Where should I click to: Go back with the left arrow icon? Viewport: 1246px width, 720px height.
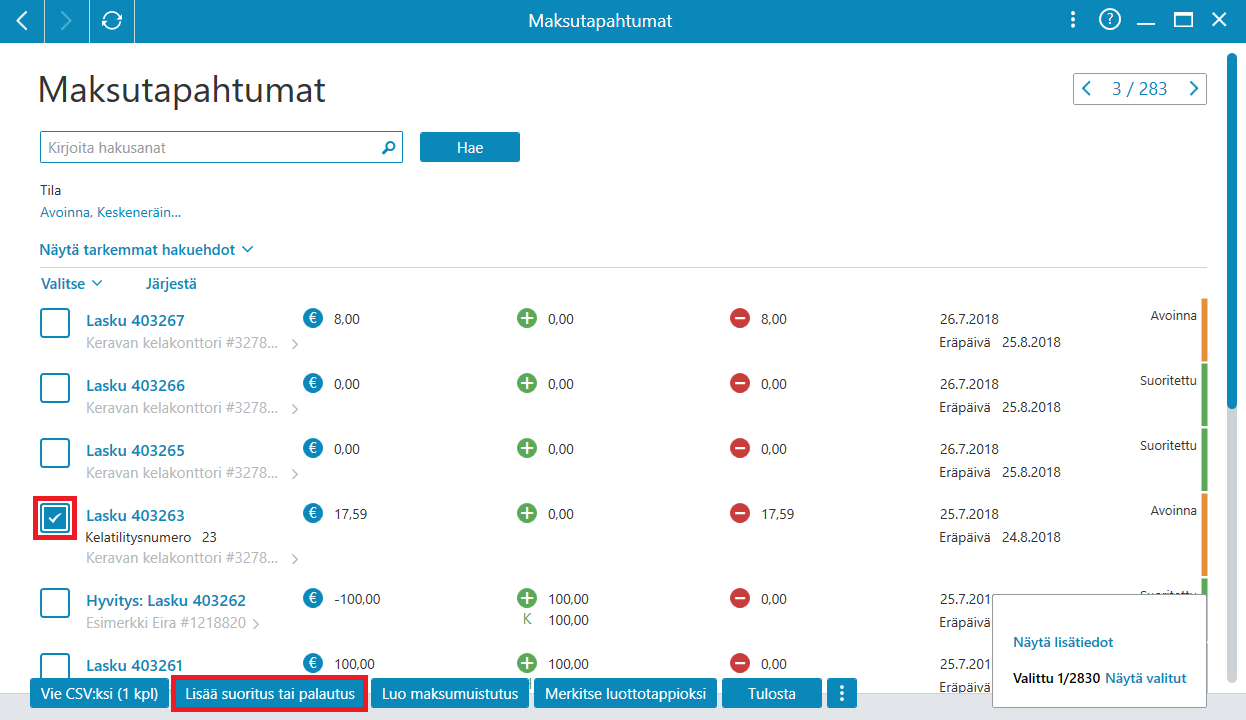coord(22,20)
